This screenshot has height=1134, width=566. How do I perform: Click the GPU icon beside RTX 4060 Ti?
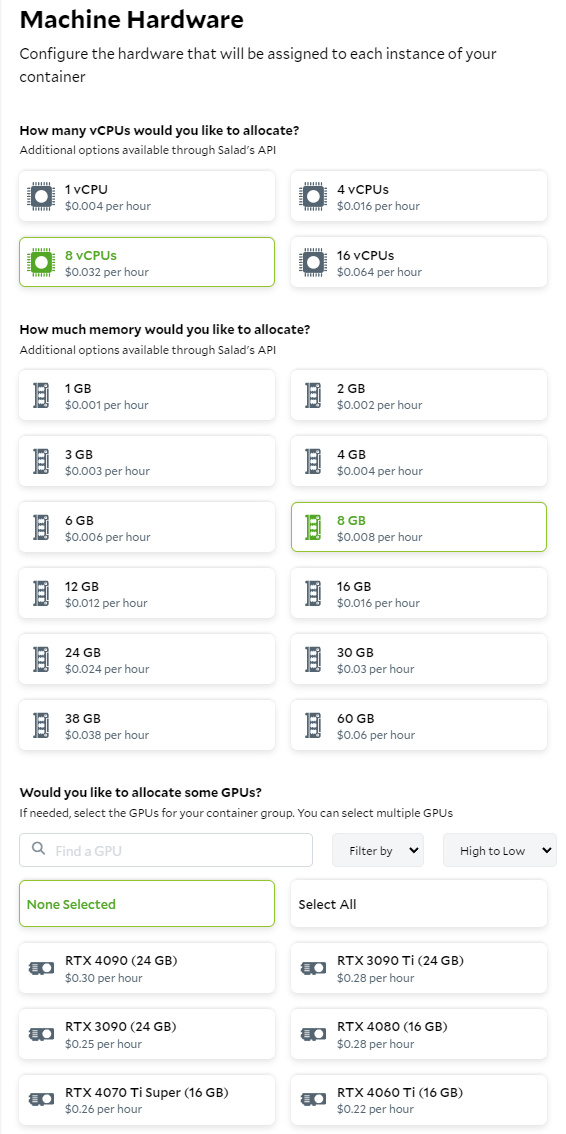pos(313,1099)
